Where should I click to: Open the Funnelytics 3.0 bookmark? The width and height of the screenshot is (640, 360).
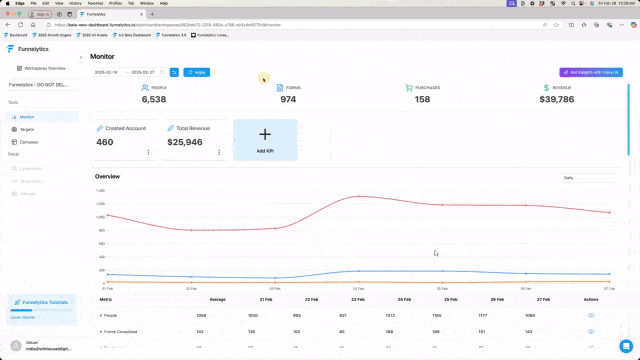tap(171, 35)
